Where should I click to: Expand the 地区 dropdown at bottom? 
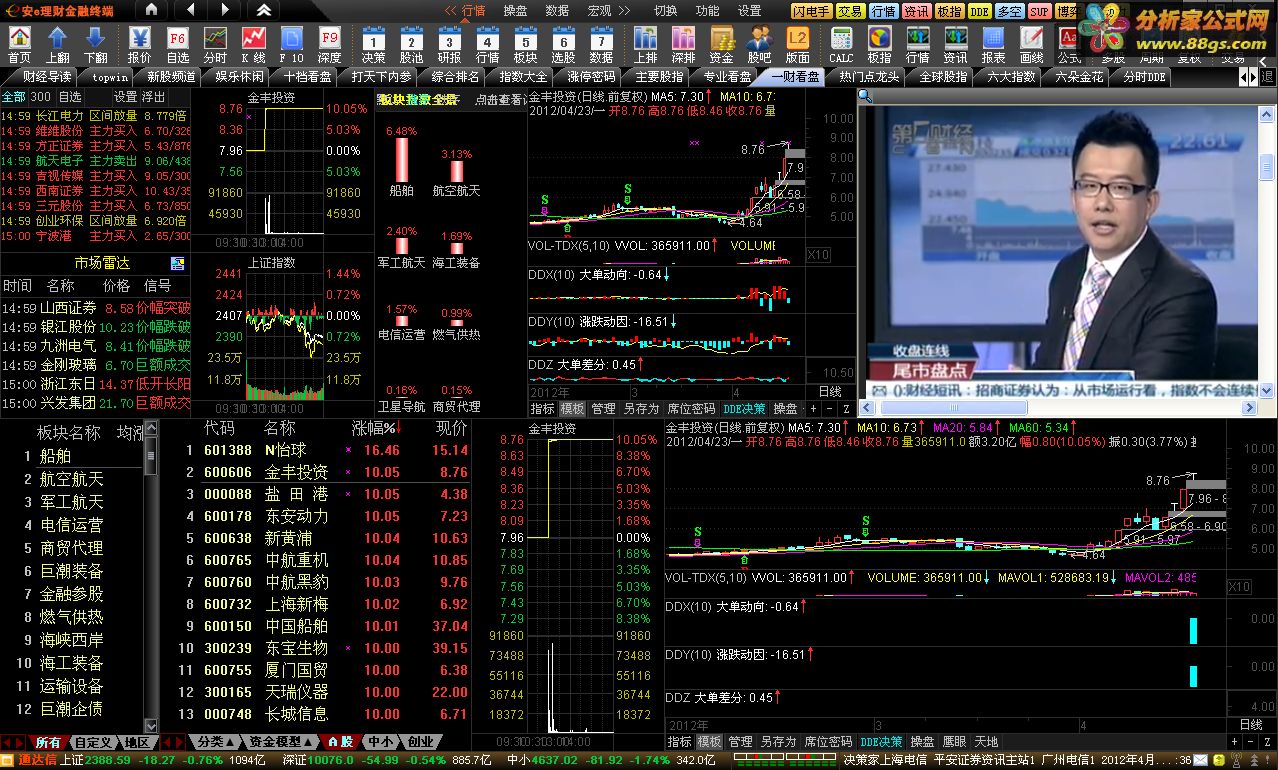coord(138,742)
